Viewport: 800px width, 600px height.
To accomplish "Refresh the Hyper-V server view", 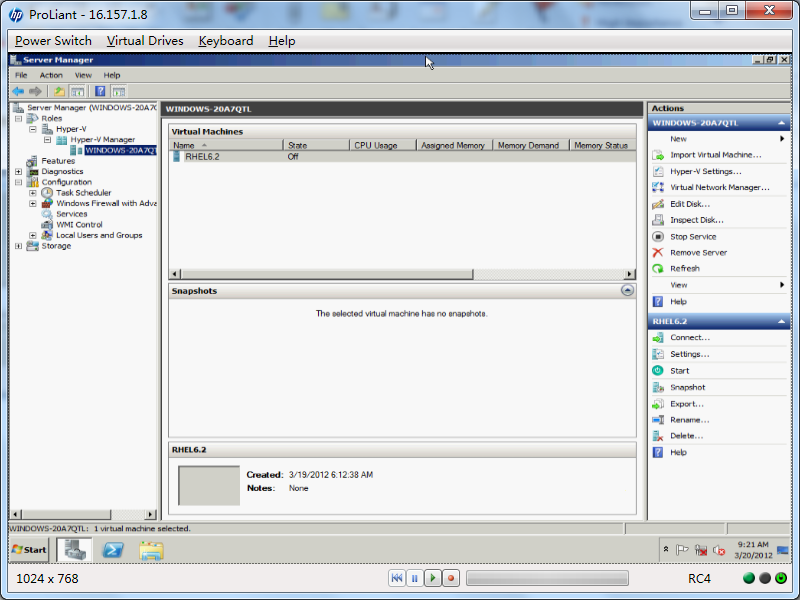I will coord(685,268).
